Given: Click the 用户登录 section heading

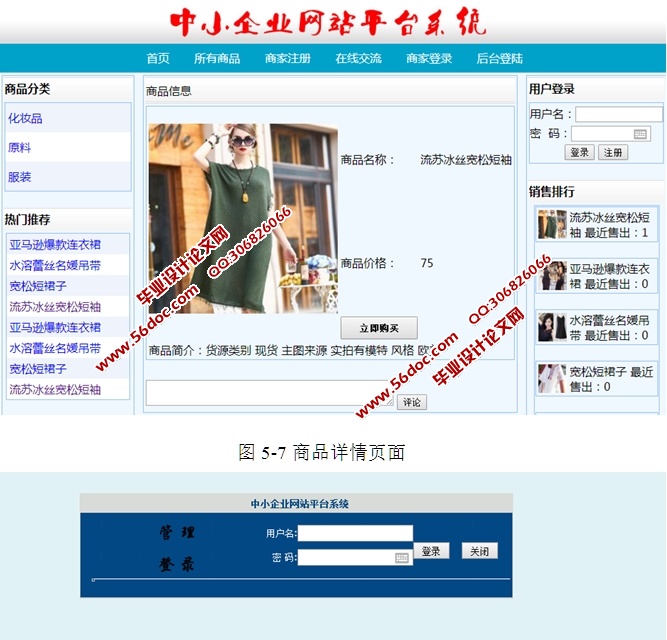Looking at the screenshot, I should (552, 89).
